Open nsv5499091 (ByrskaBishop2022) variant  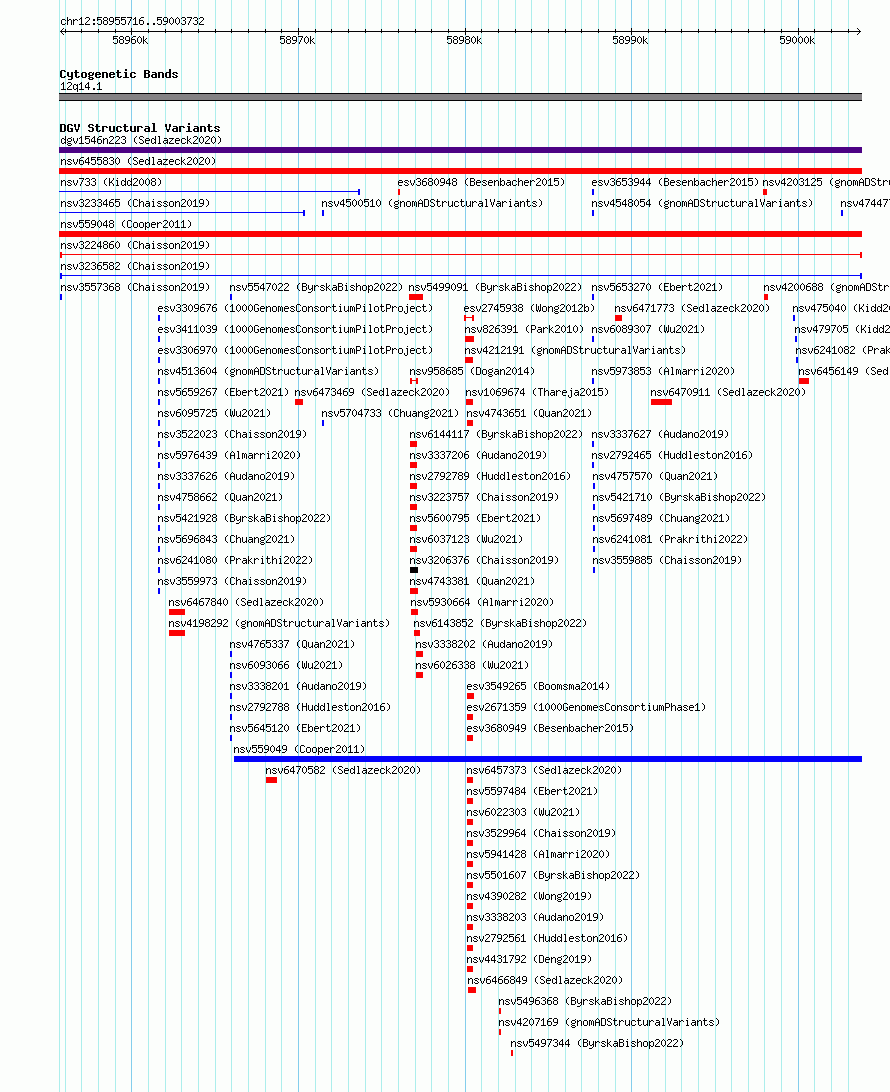(x=495, y=287)
